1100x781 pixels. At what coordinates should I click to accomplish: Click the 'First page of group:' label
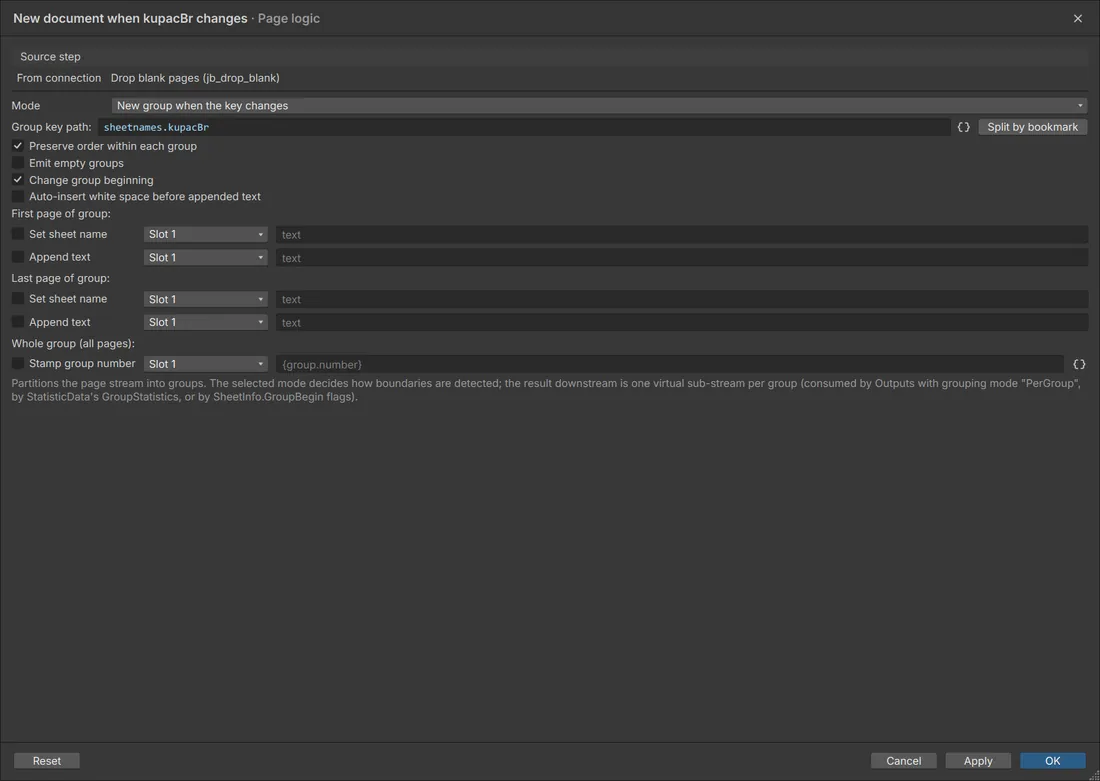[61, 213]
